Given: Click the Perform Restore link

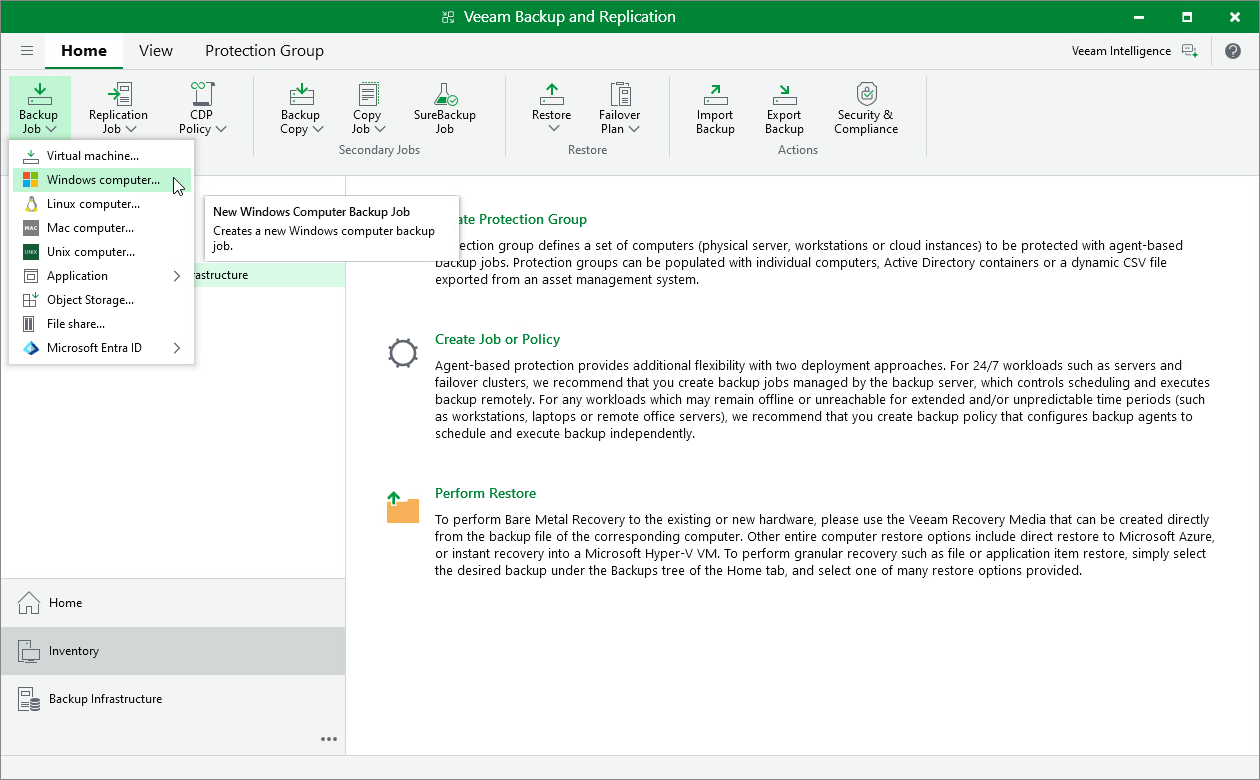Looking at the screenshot, I should (485, 493).
